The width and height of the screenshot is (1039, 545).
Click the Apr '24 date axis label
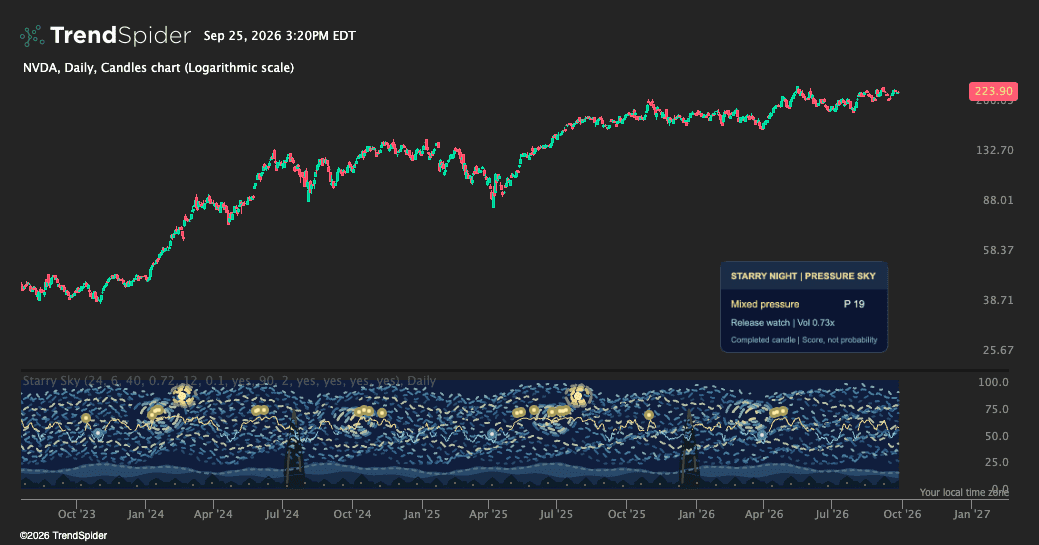[213, 514]
